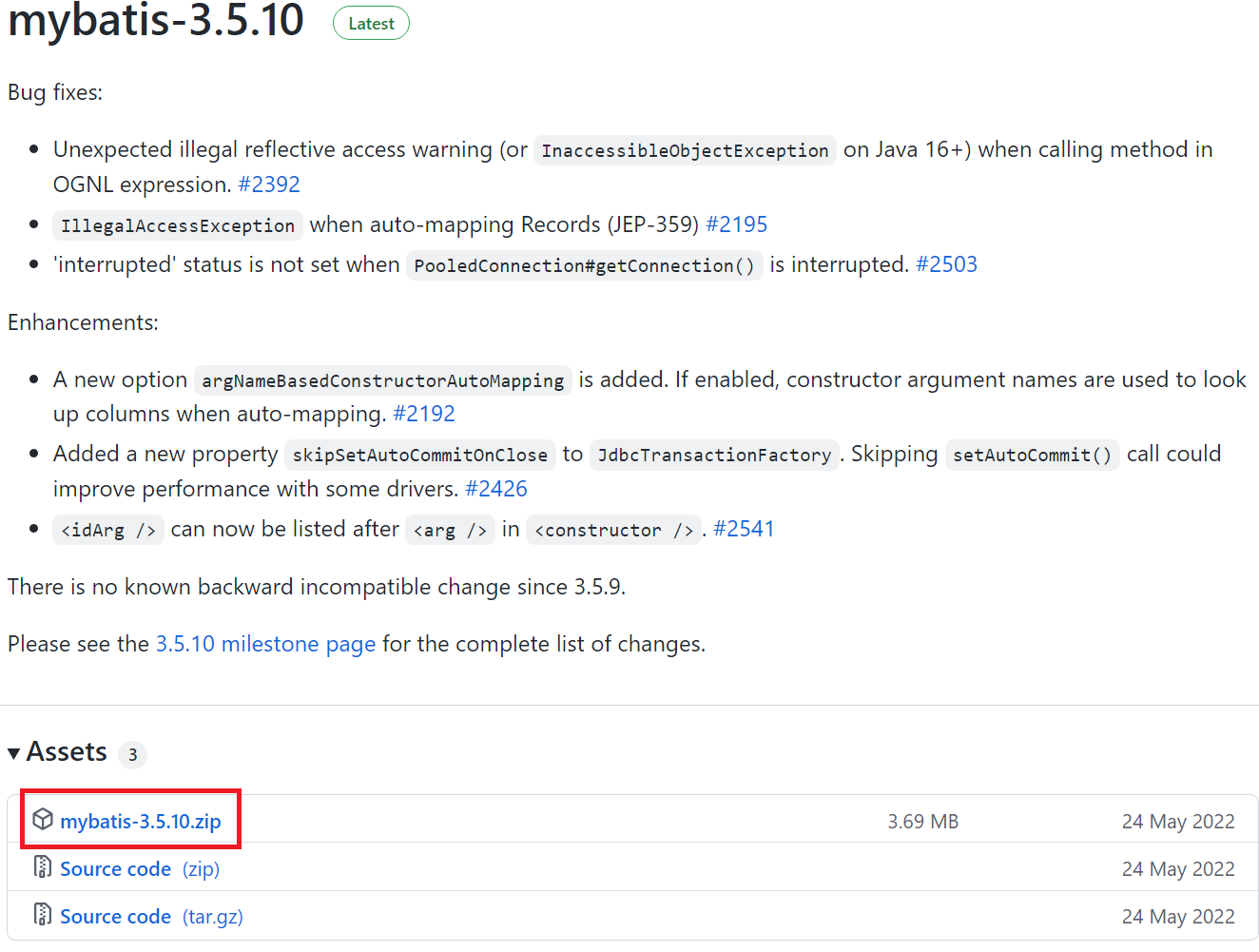This screenshot has width=1259, height=952.
Task: Click the 3.69 MB file size text
Action: pos(923,821)
